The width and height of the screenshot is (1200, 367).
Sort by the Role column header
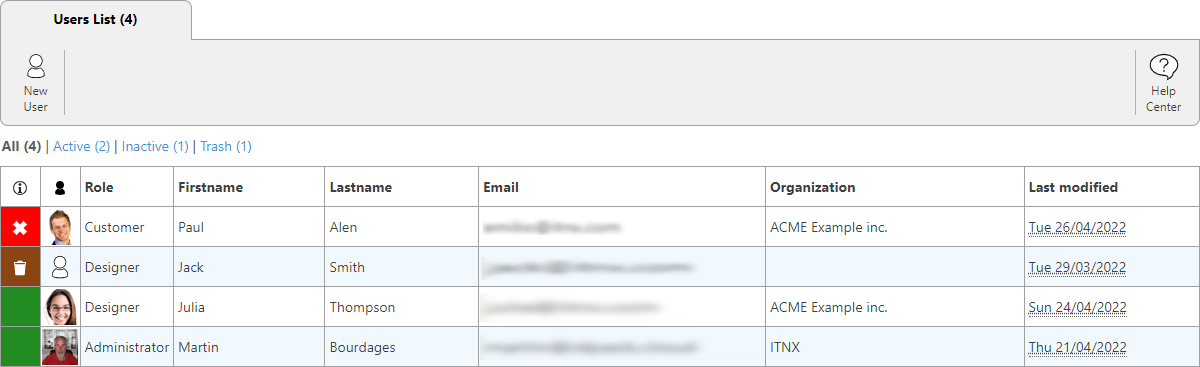(98, 187)
